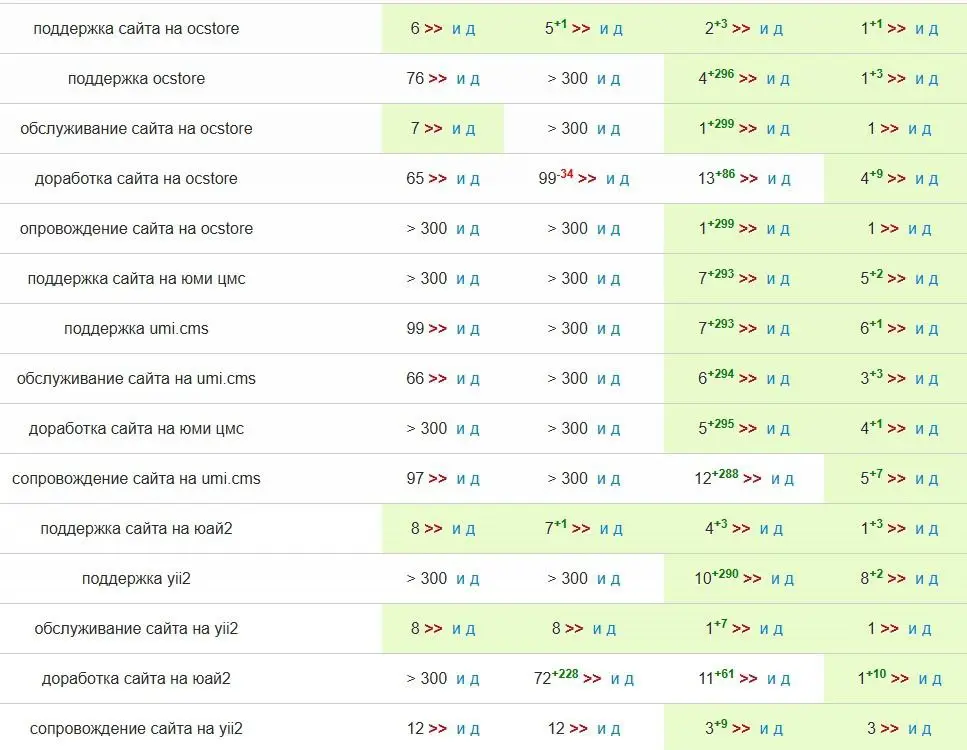The width and height of the screenshot is (967, 750).
Task: Open 'д' link after > 300 in поддержка umi.cms row
Action: tap(615, 329)
